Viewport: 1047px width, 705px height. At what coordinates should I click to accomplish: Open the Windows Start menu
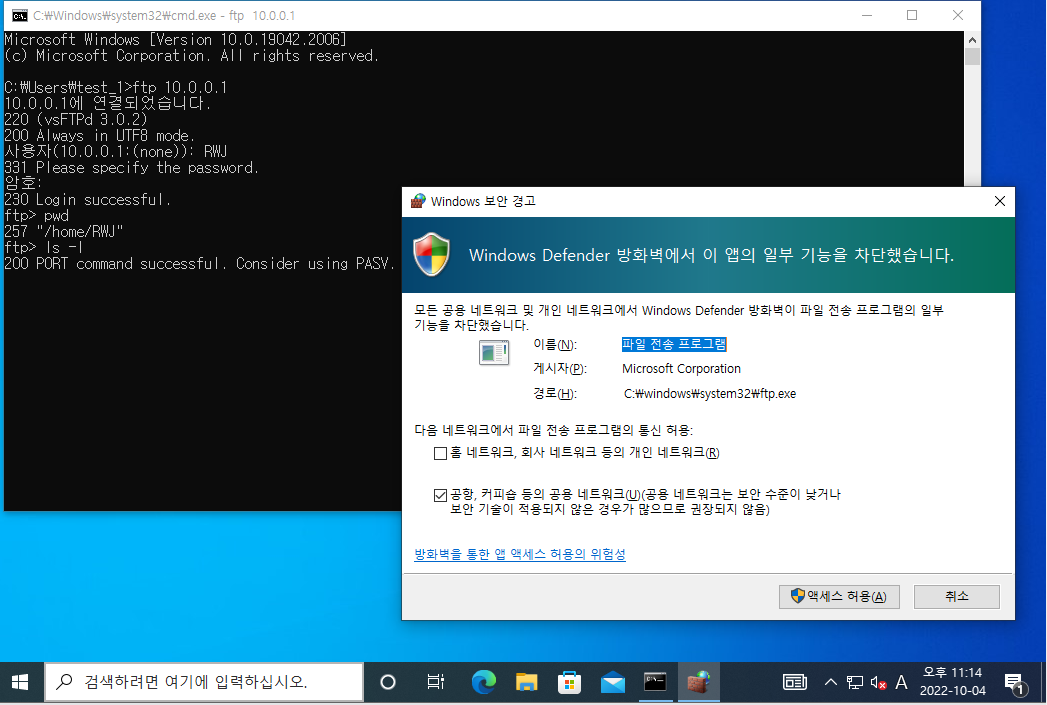(20, 682)
